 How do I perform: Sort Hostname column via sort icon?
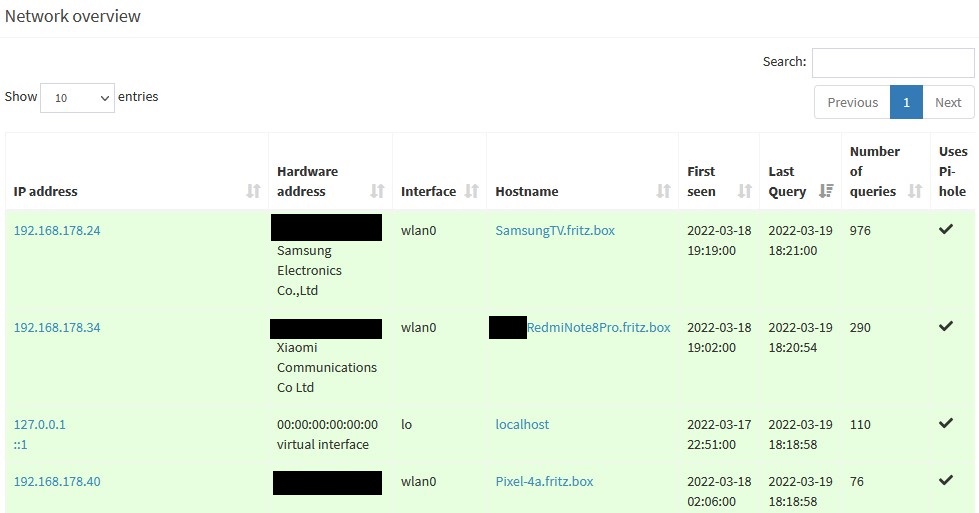point(663,191)
